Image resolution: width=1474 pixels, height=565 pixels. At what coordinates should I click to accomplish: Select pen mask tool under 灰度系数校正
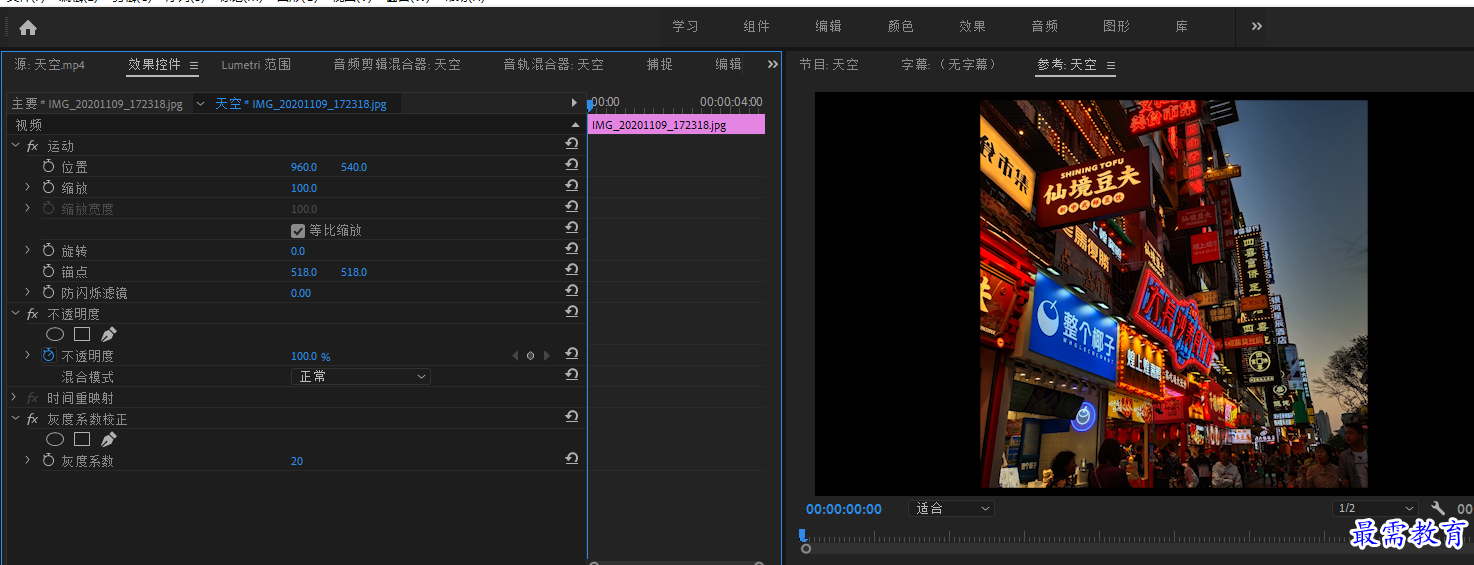tap(108, 439)
